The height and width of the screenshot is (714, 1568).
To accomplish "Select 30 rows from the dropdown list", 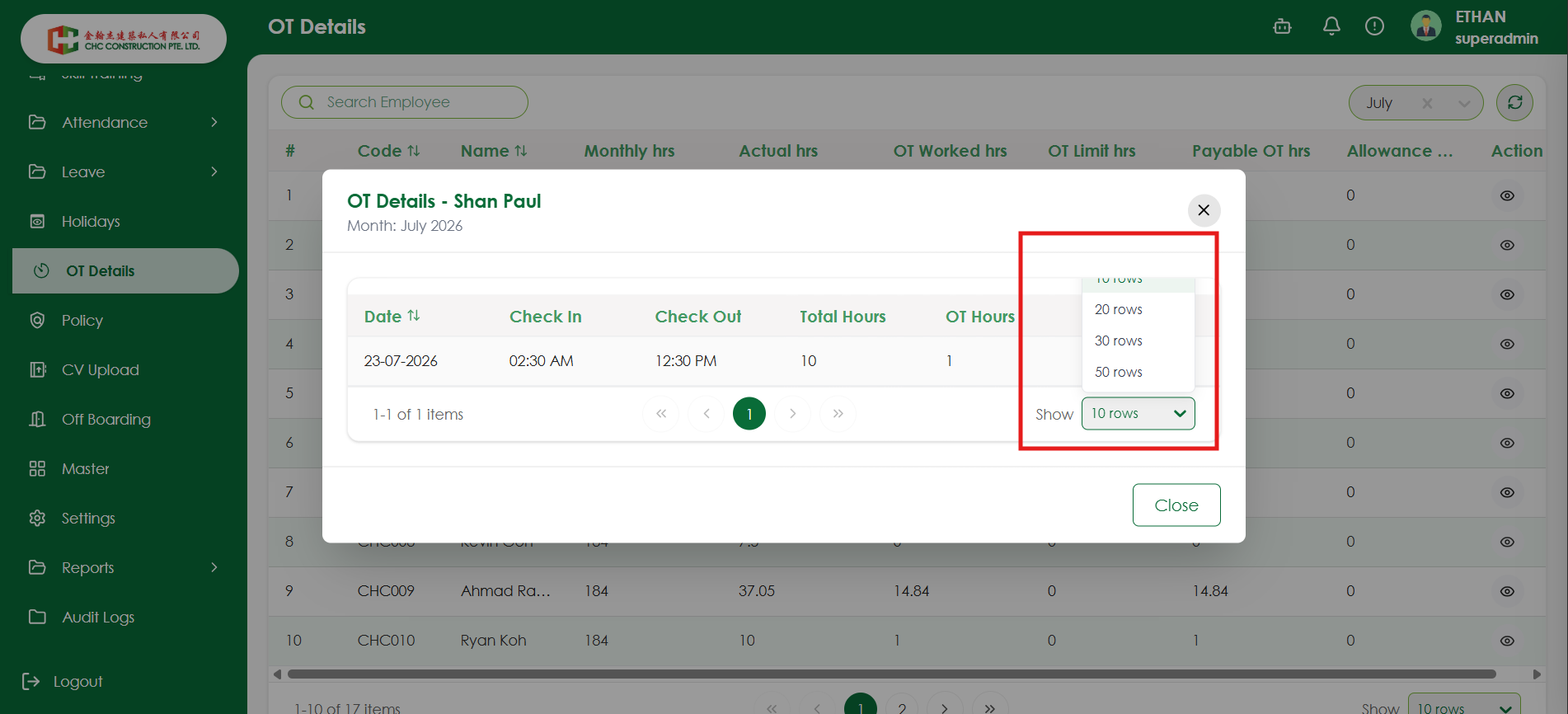I will click(1138, 341).
